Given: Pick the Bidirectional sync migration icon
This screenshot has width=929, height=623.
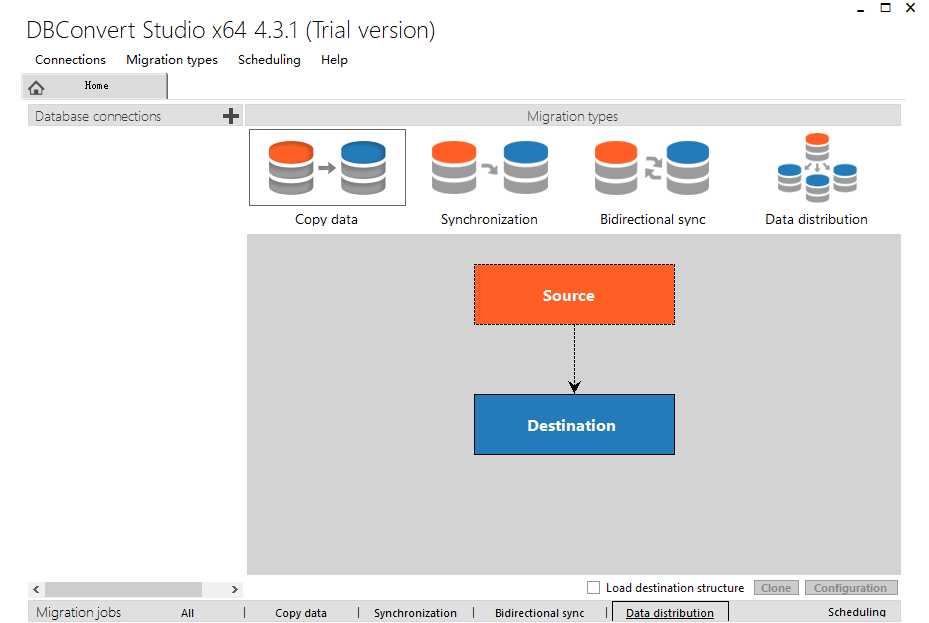Looking at the screenshot, I should click(x=652, y=168).
